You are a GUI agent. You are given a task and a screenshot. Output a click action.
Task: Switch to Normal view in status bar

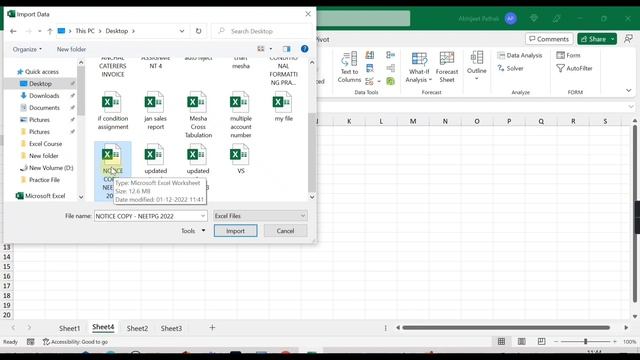coord(501,342)
